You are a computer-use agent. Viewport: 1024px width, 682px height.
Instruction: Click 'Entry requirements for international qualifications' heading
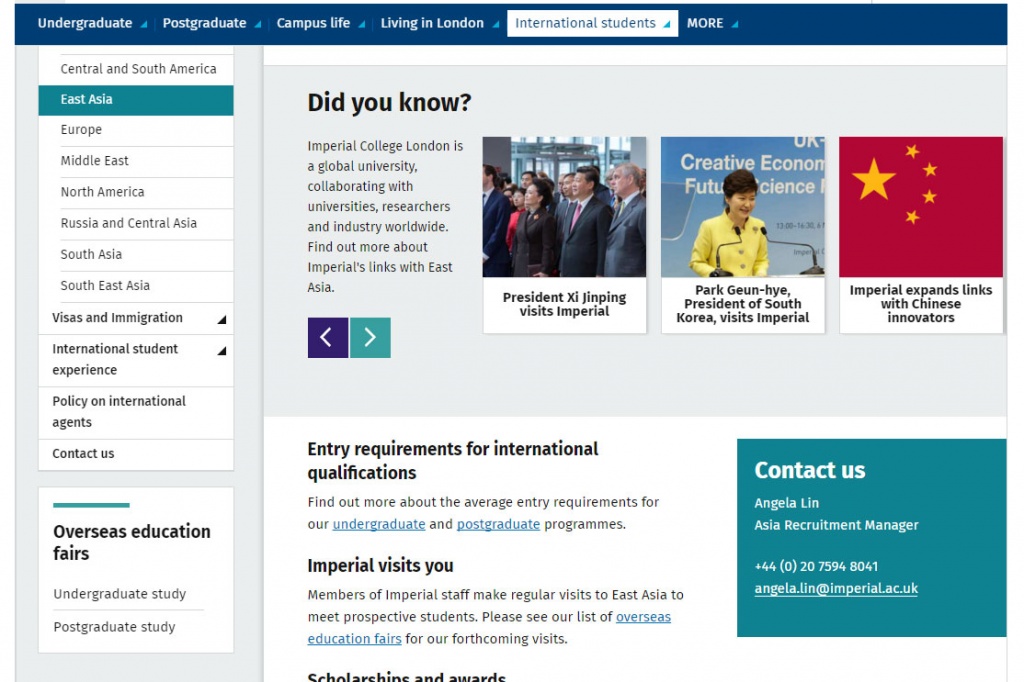point(453,461)
